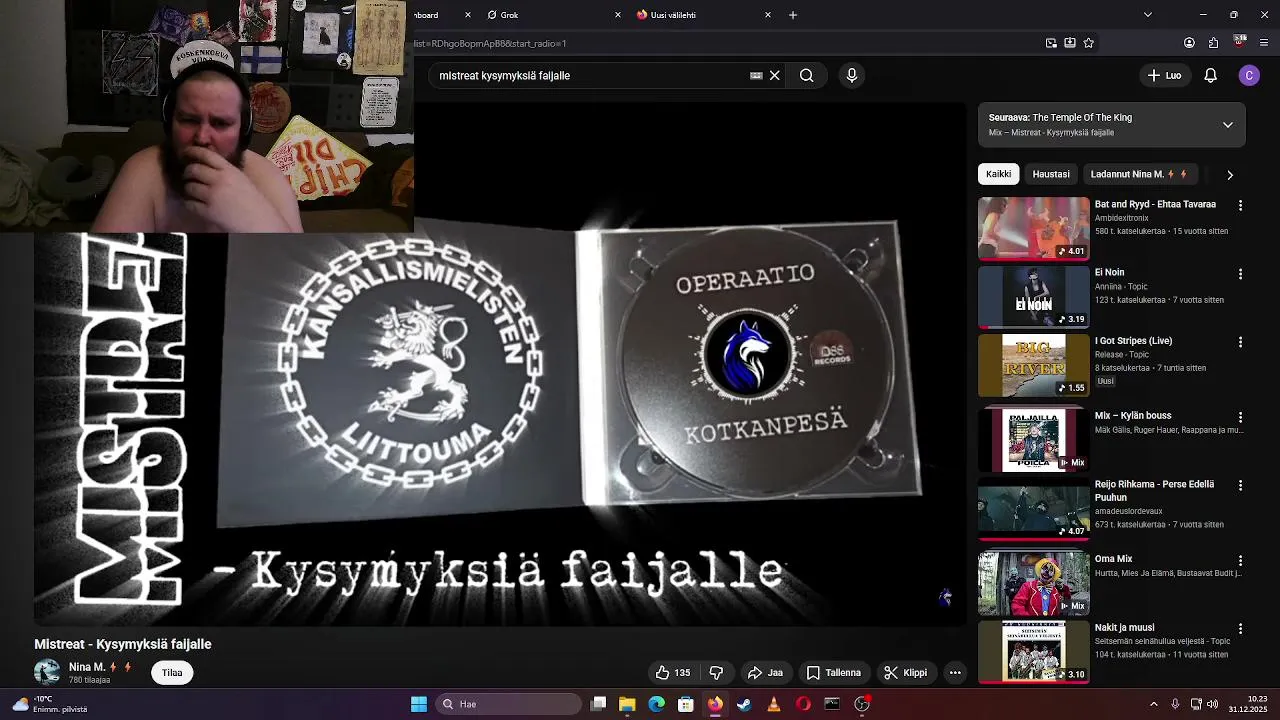Viewport: 1280px width, 720px height.
Task: Click the YouTube search magnifier button
Action: coord(806,75)
